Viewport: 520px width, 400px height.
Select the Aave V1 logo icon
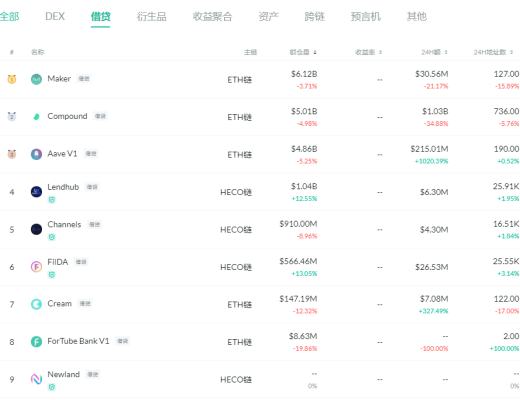(36, 154)
